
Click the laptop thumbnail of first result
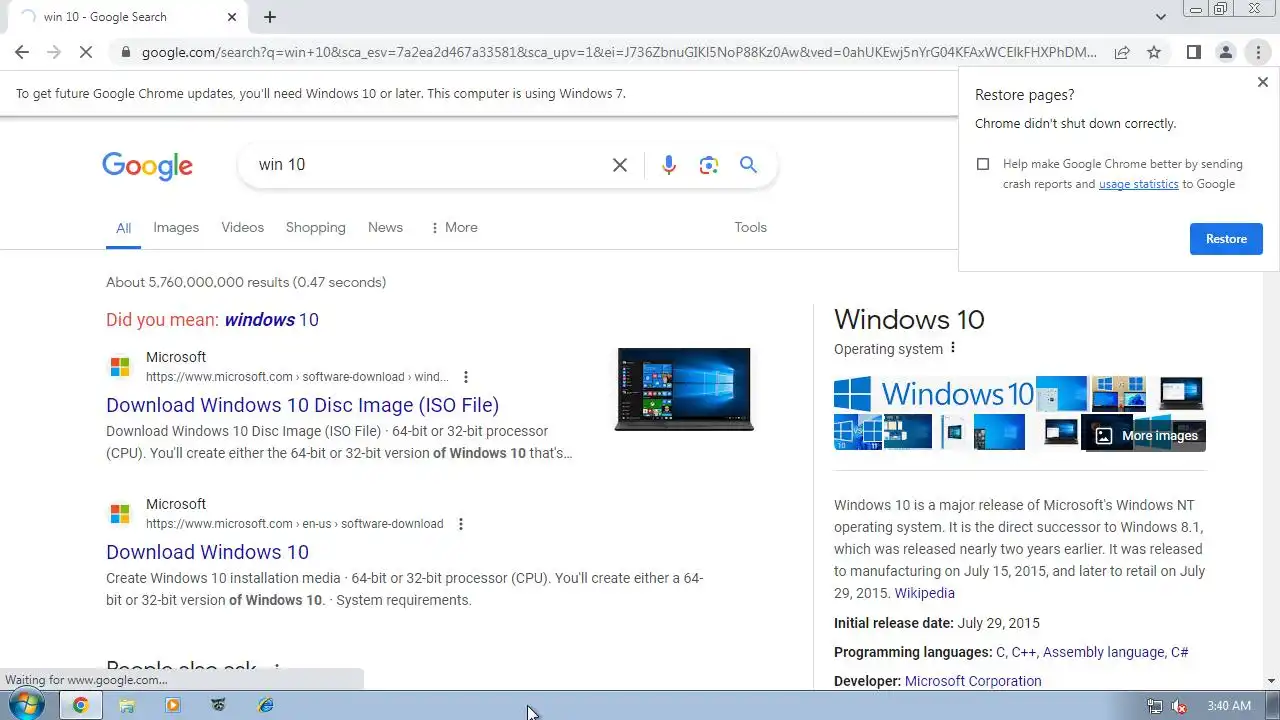click(x=684, y=390)
